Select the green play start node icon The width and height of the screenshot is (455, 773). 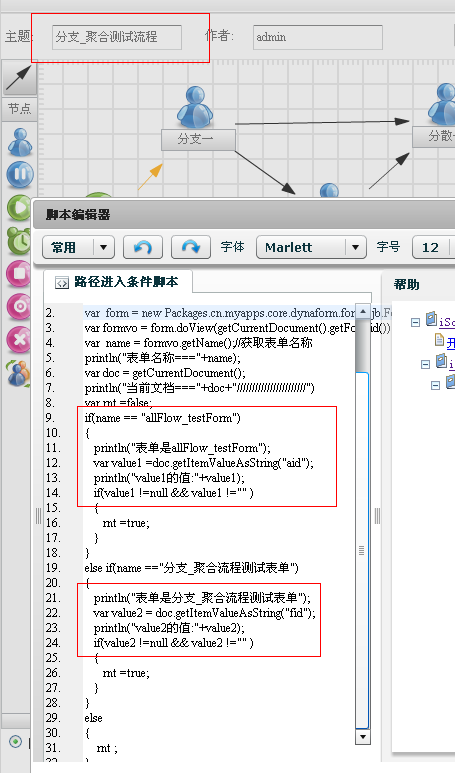[20, 207]
